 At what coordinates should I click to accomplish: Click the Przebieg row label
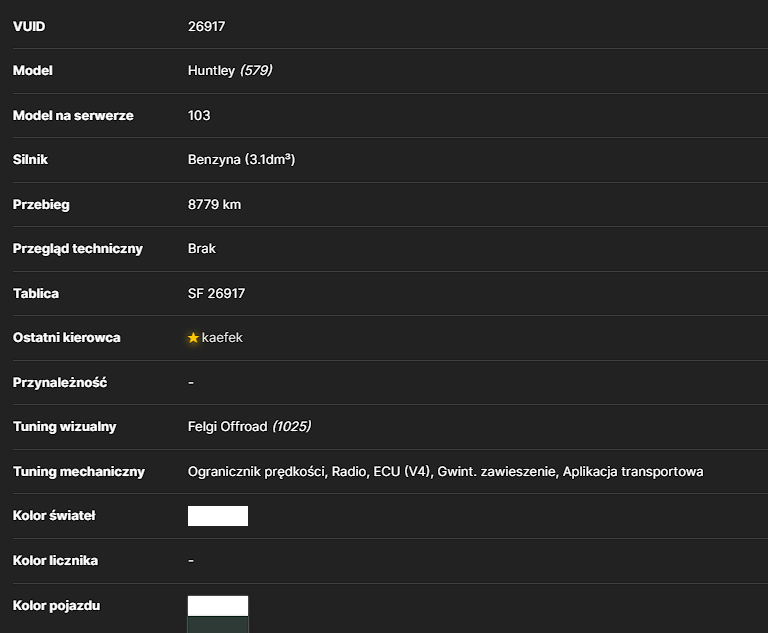[x=41, y=205]
